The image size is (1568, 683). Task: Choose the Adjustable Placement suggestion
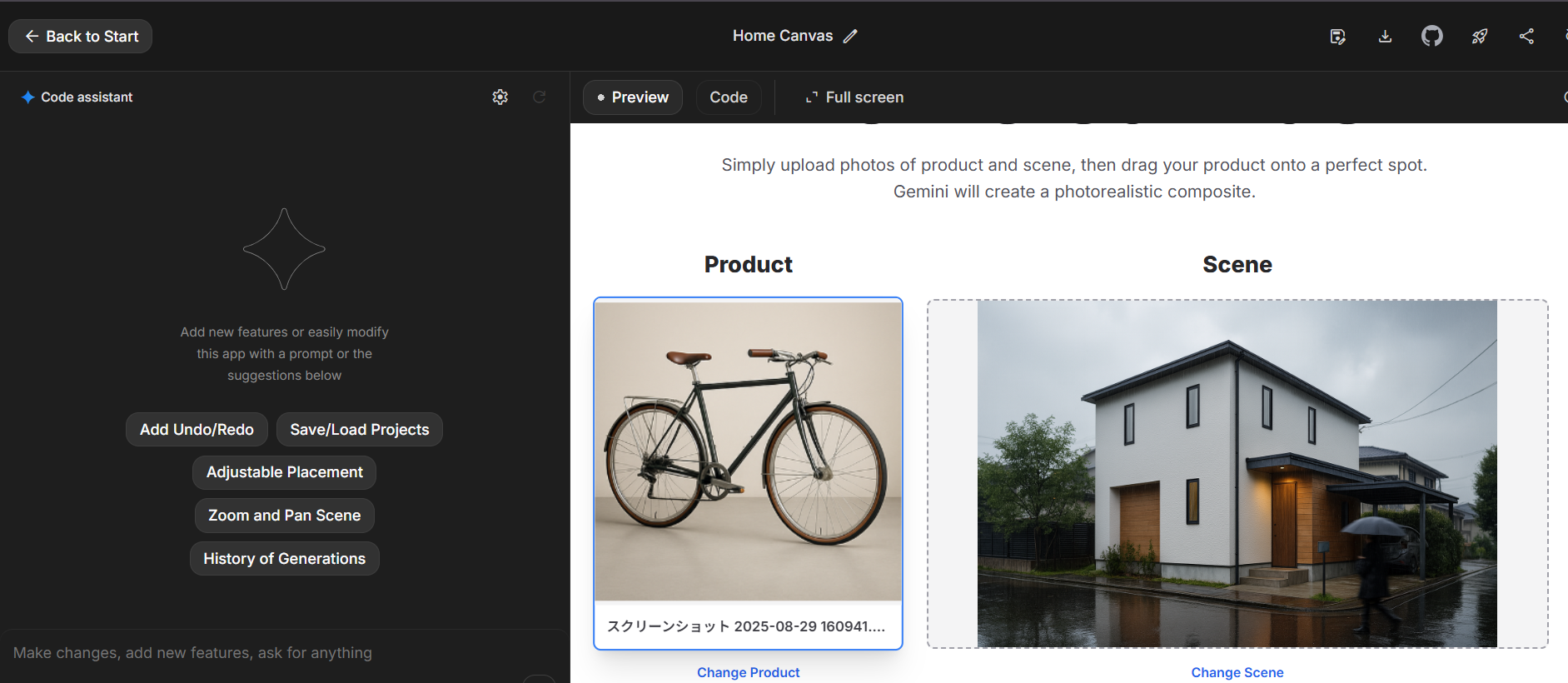285,472
